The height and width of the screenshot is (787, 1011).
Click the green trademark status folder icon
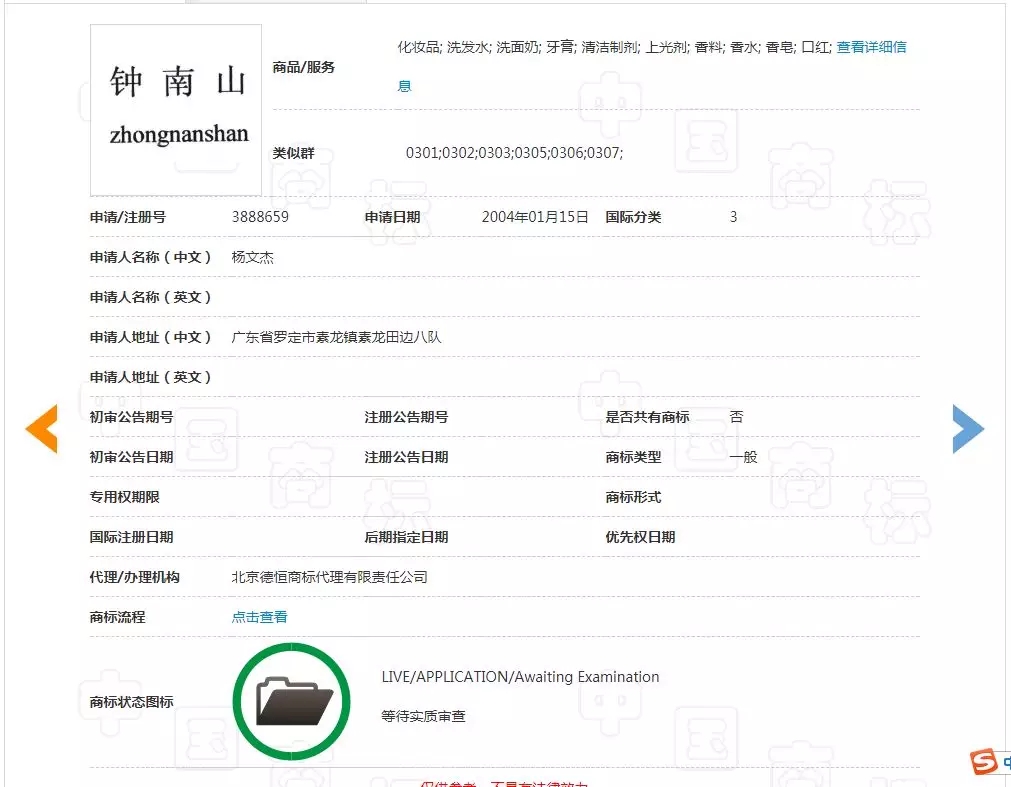click(291, 701)
